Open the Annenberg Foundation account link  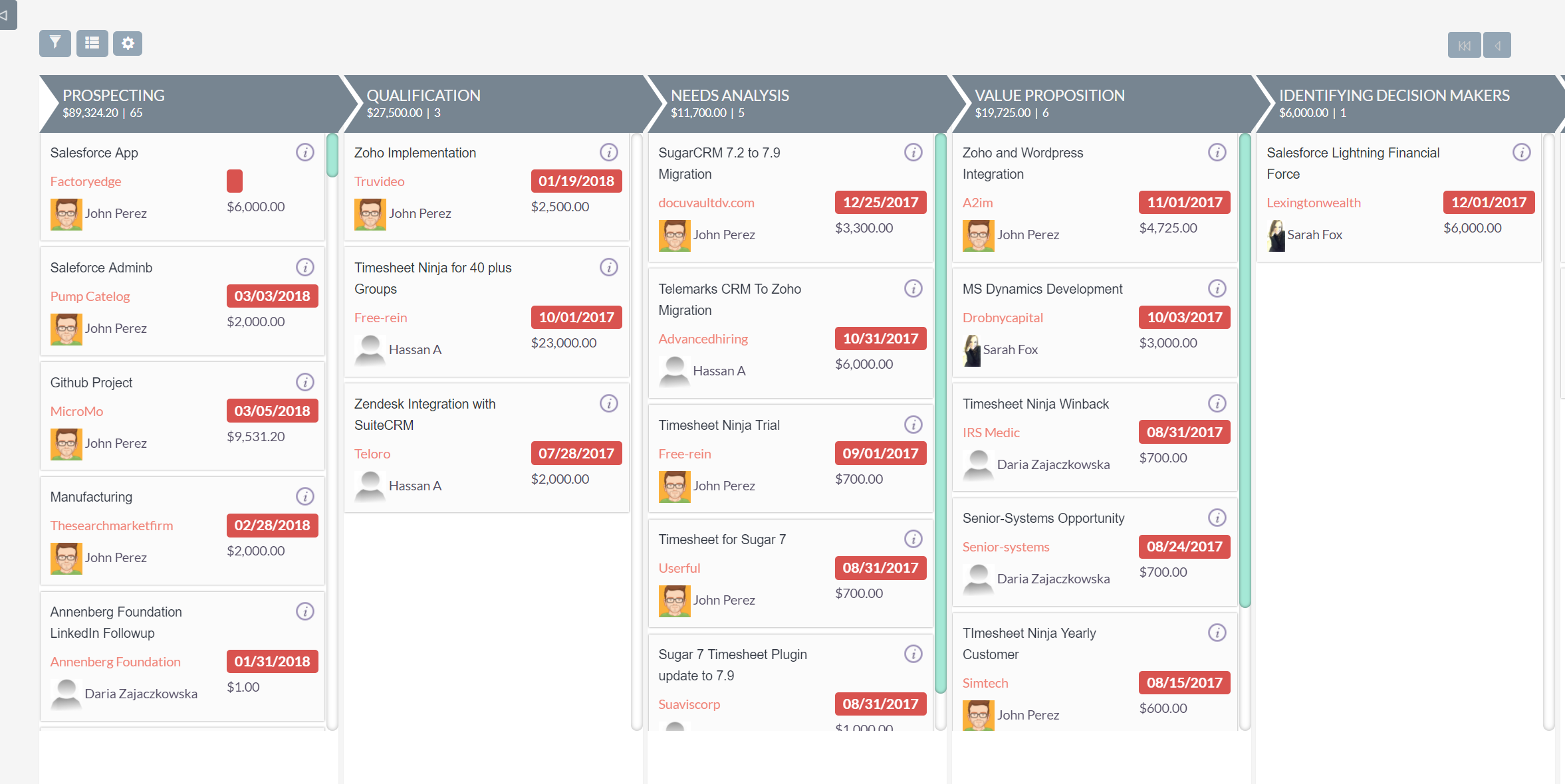pos(116,662)
